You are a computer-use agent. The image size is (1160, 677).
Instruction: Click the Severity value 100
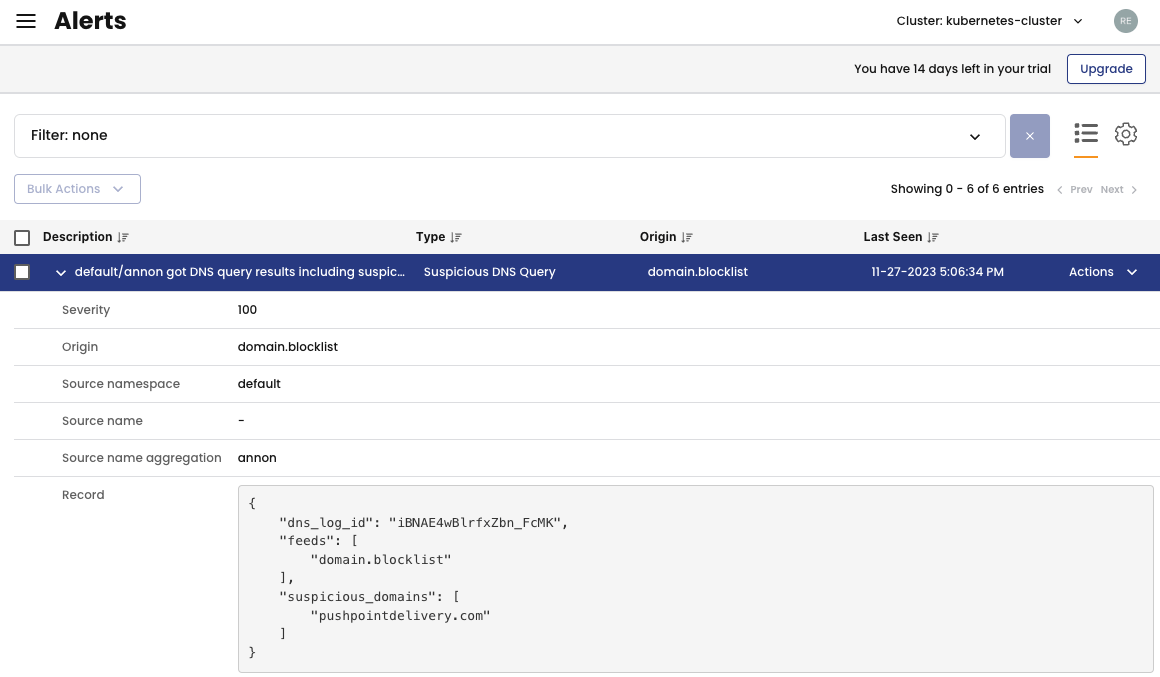coord(247,310)
